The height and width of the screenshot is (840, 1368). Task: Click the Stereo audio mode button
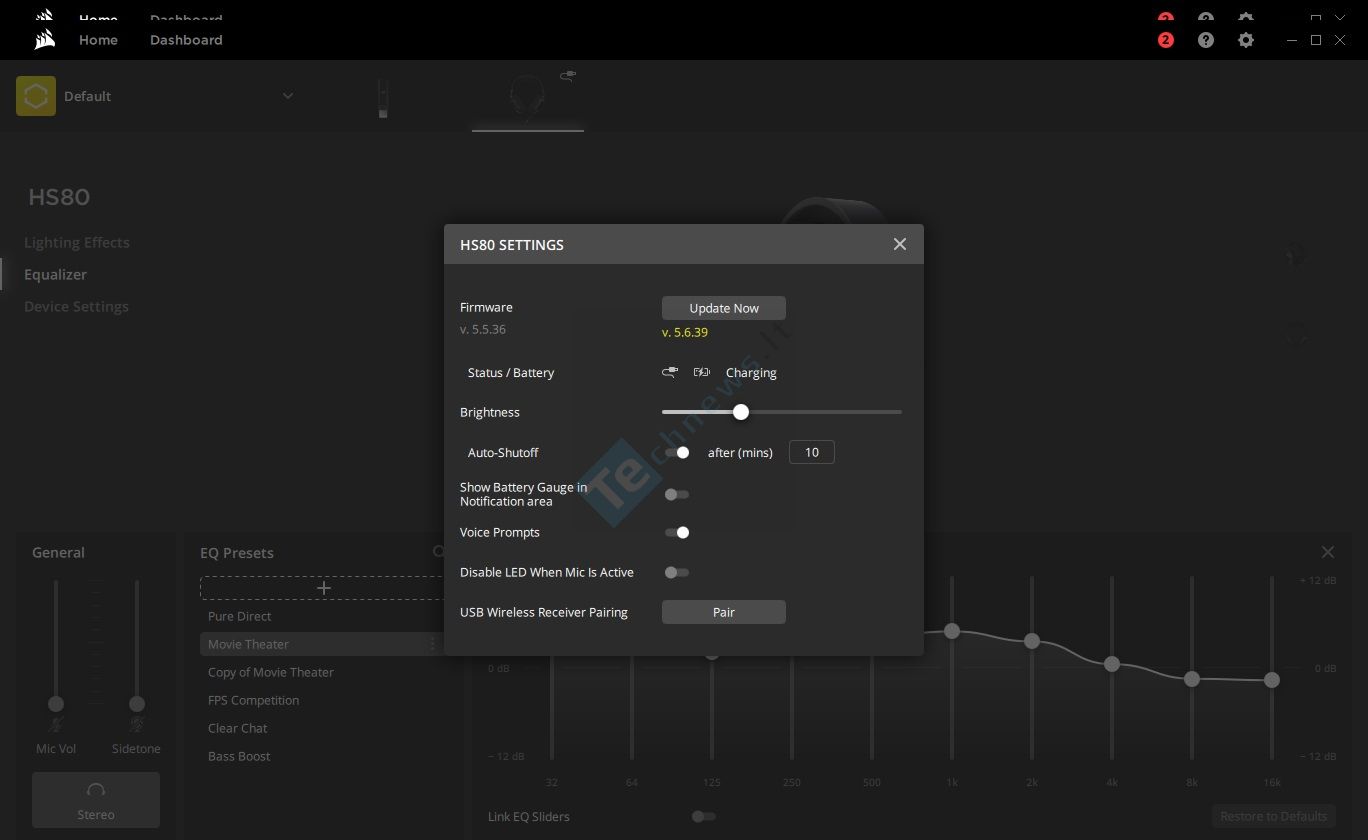coord(96,800)
